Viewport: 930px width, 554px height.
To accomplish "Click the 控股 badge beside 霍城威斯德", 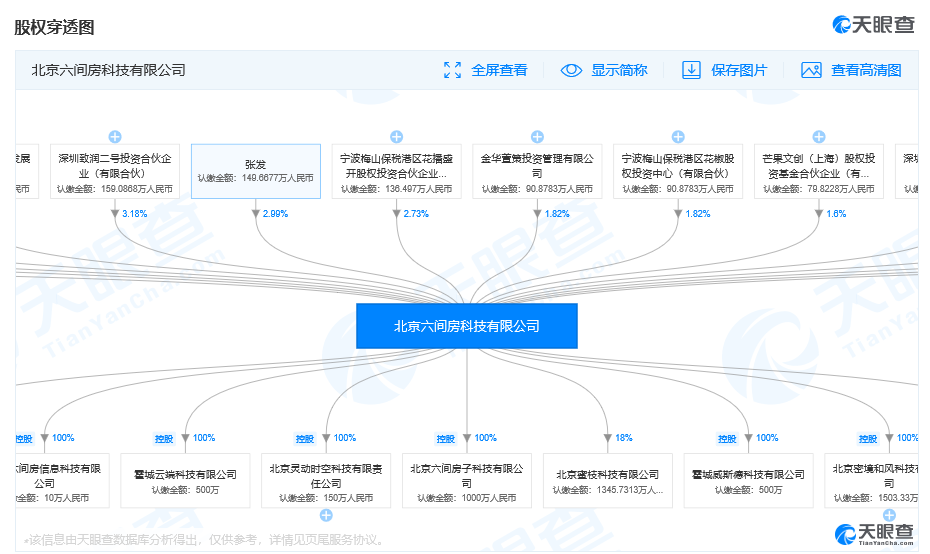I will pyautogui.click(x=728, y=438).
